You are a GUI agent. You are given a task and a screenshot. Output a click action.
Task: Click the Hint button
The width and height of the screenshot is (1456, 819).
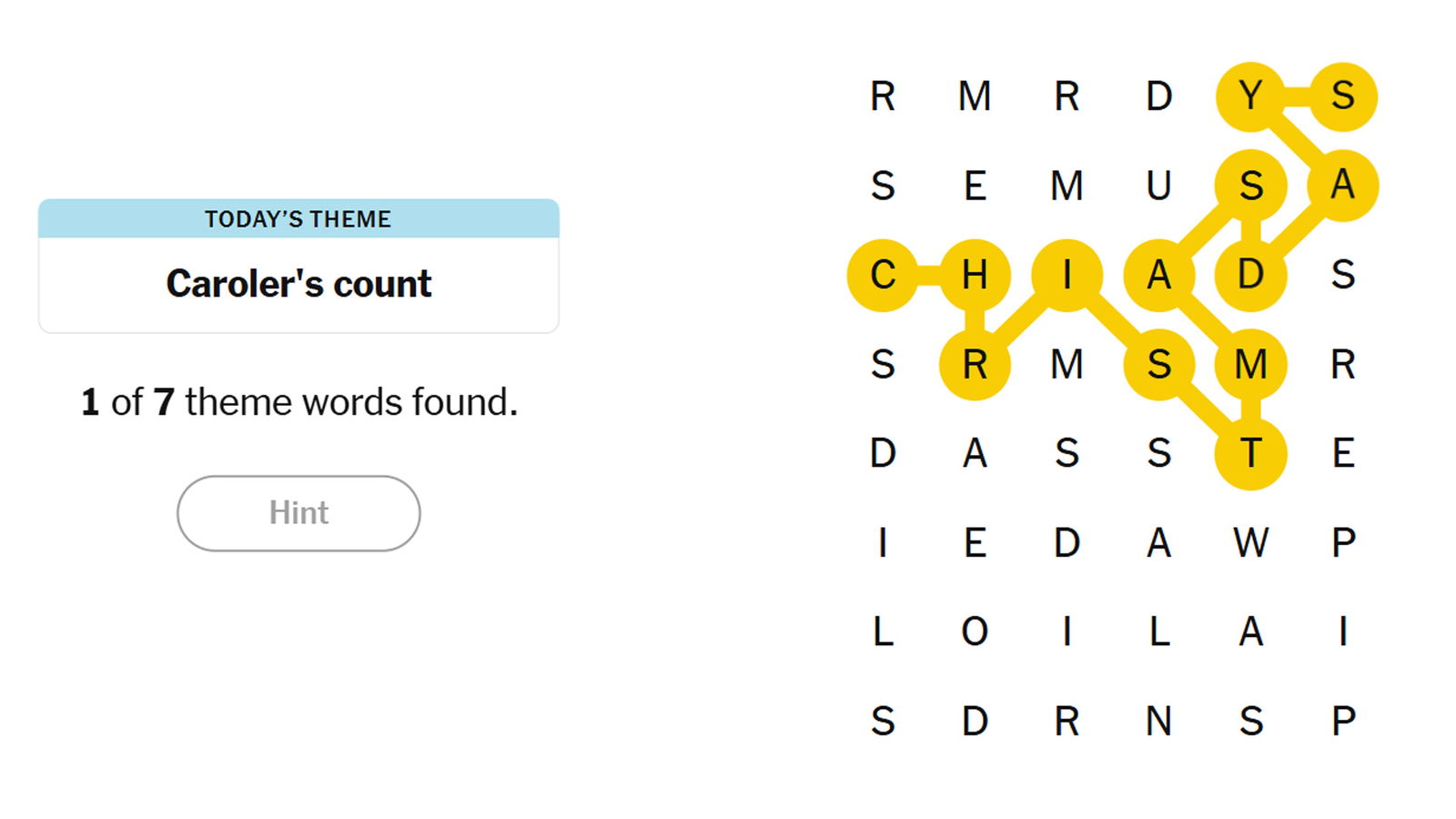click(298, 513)
